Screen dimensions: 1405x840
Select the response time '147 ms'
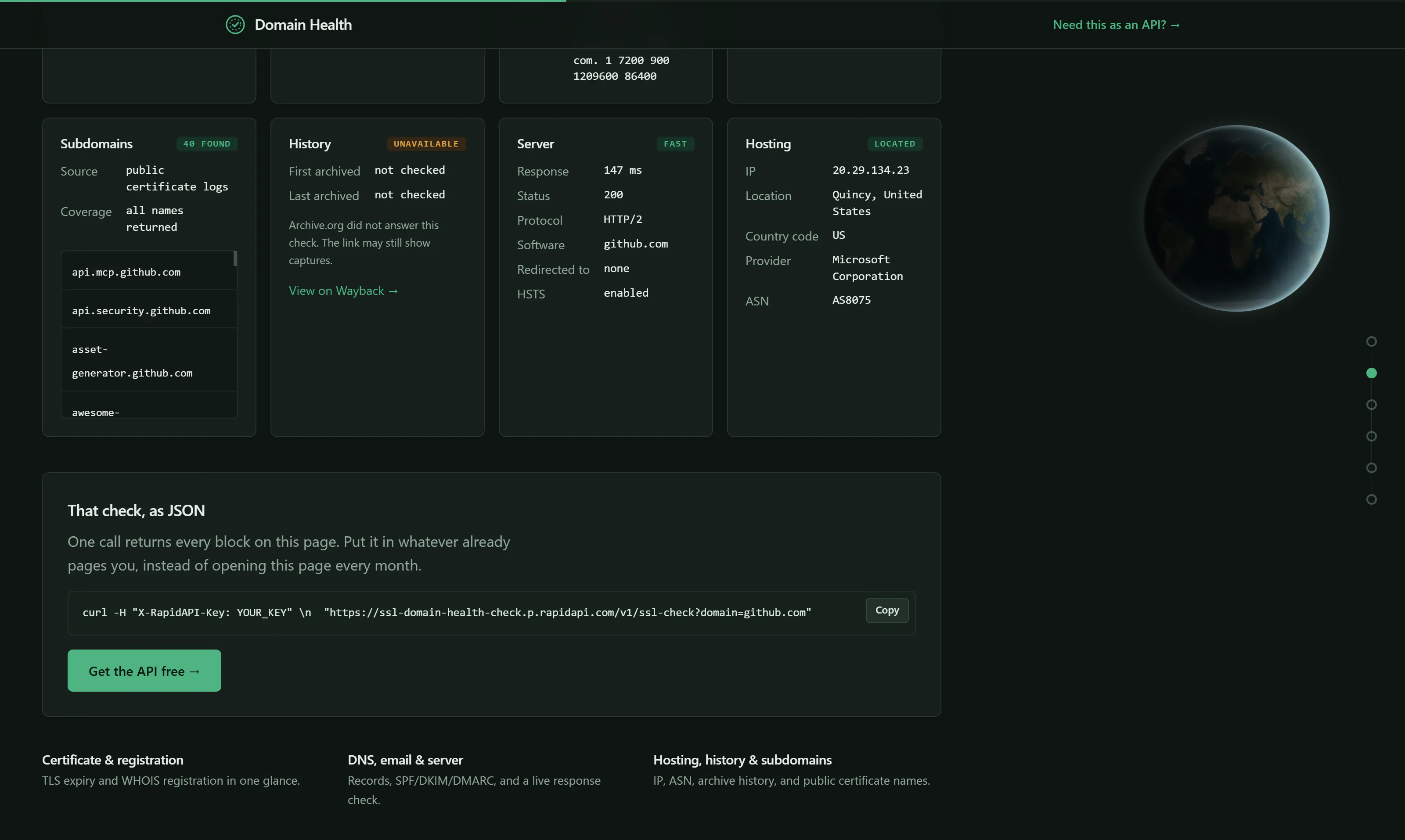click(622, 170)
